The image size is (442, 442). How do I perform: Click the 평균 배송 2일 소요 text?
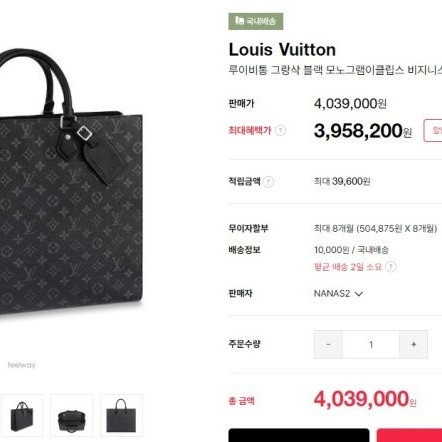point(348,267)
